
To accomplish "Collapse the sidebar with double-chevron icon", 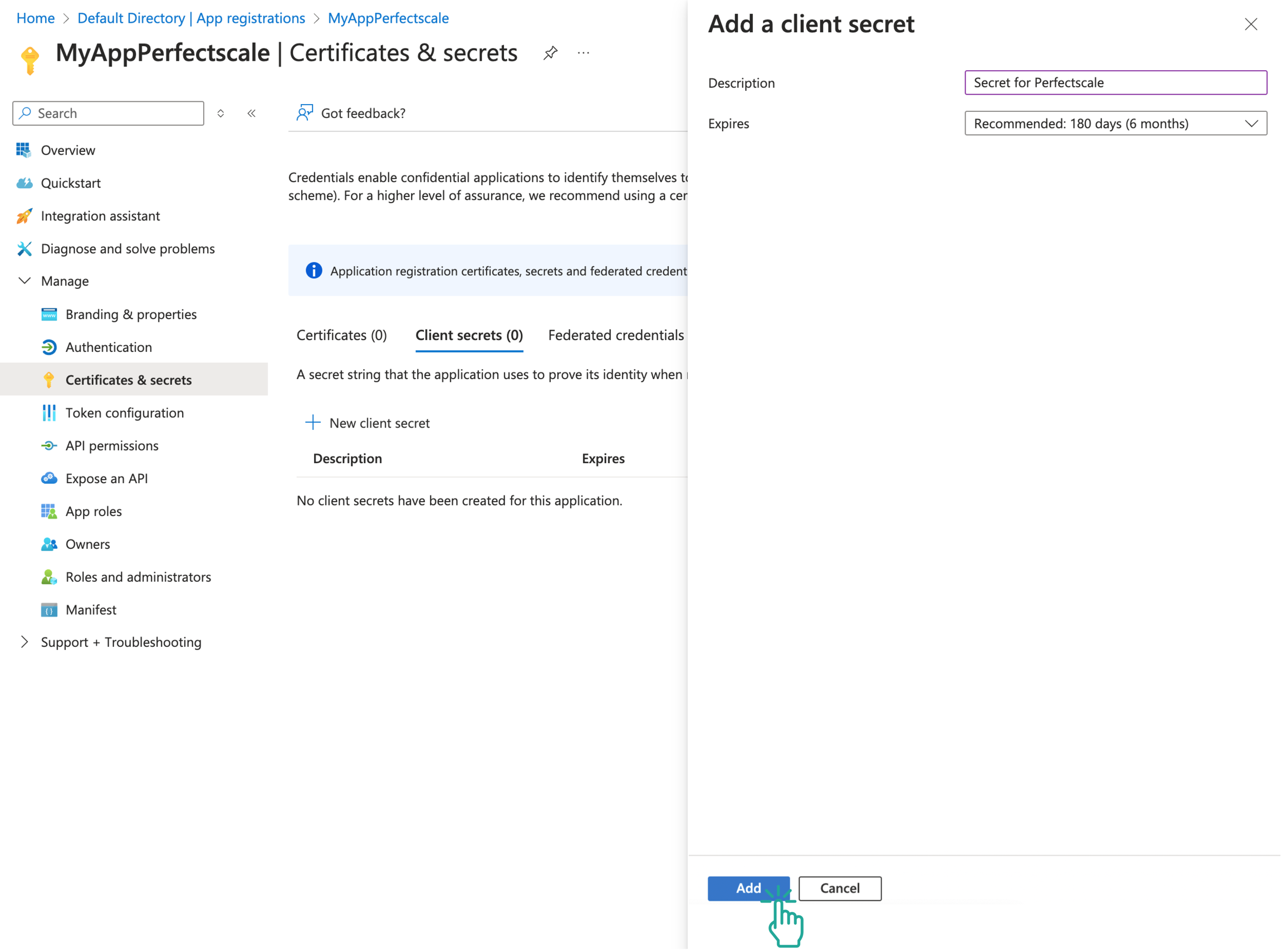I will pyautogui.click(x=251, y=114).
